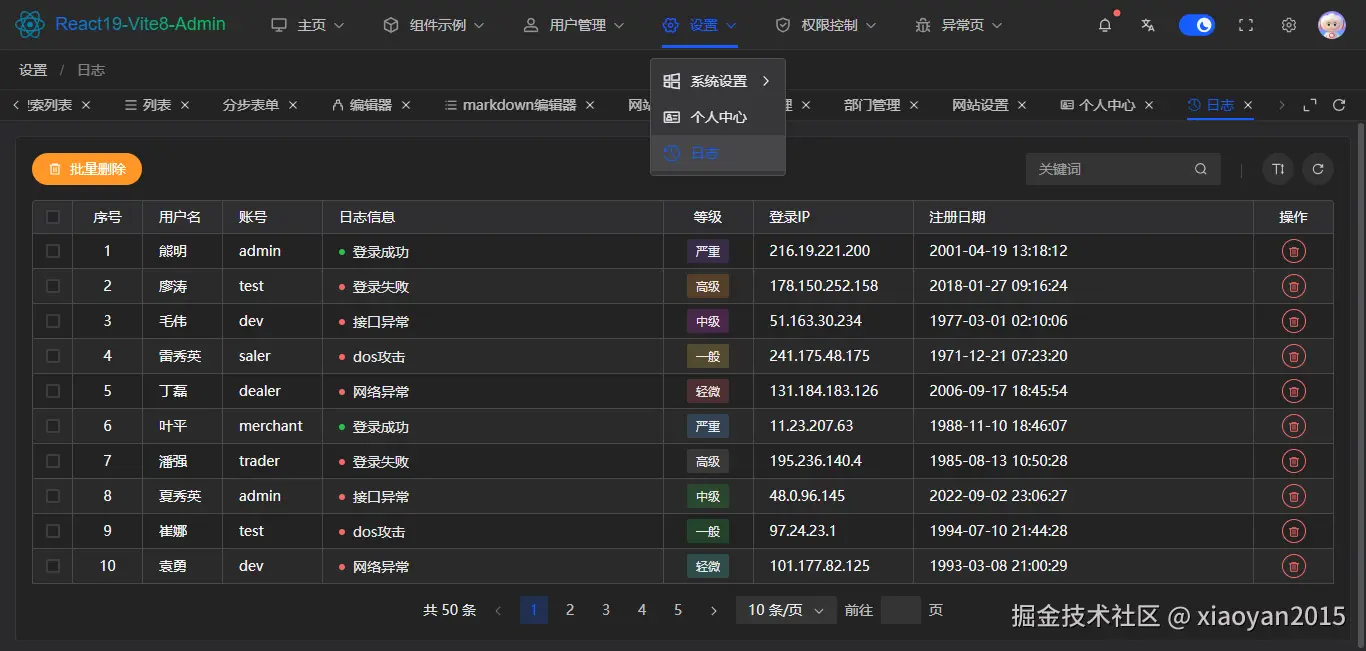The width and height of the screenshot is (1366, 651).
Task: Go to page 5
Action: (x=678, y=610)
